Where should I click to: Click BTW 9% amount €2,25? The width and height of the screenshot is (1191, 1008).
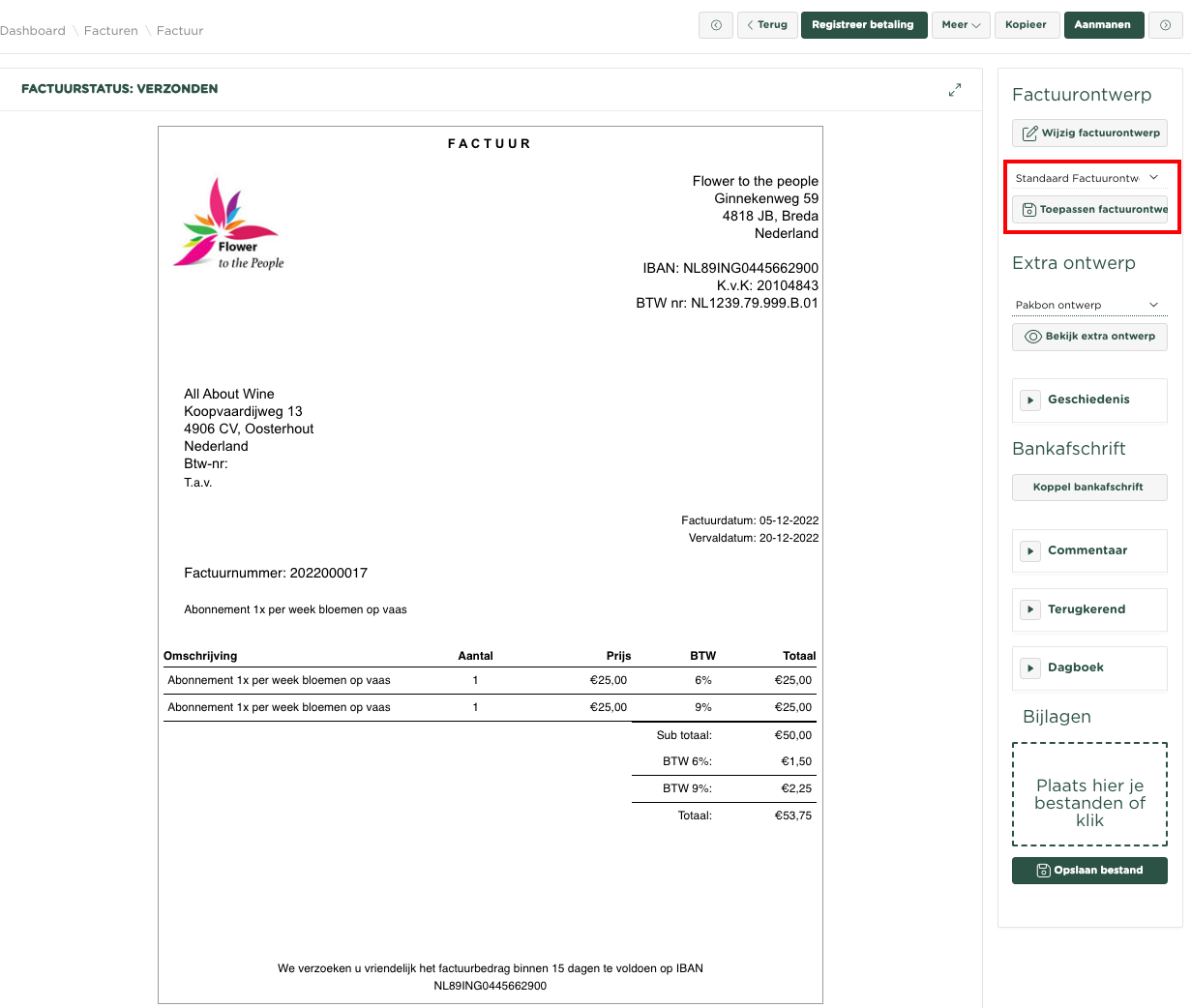pos(796,788)
